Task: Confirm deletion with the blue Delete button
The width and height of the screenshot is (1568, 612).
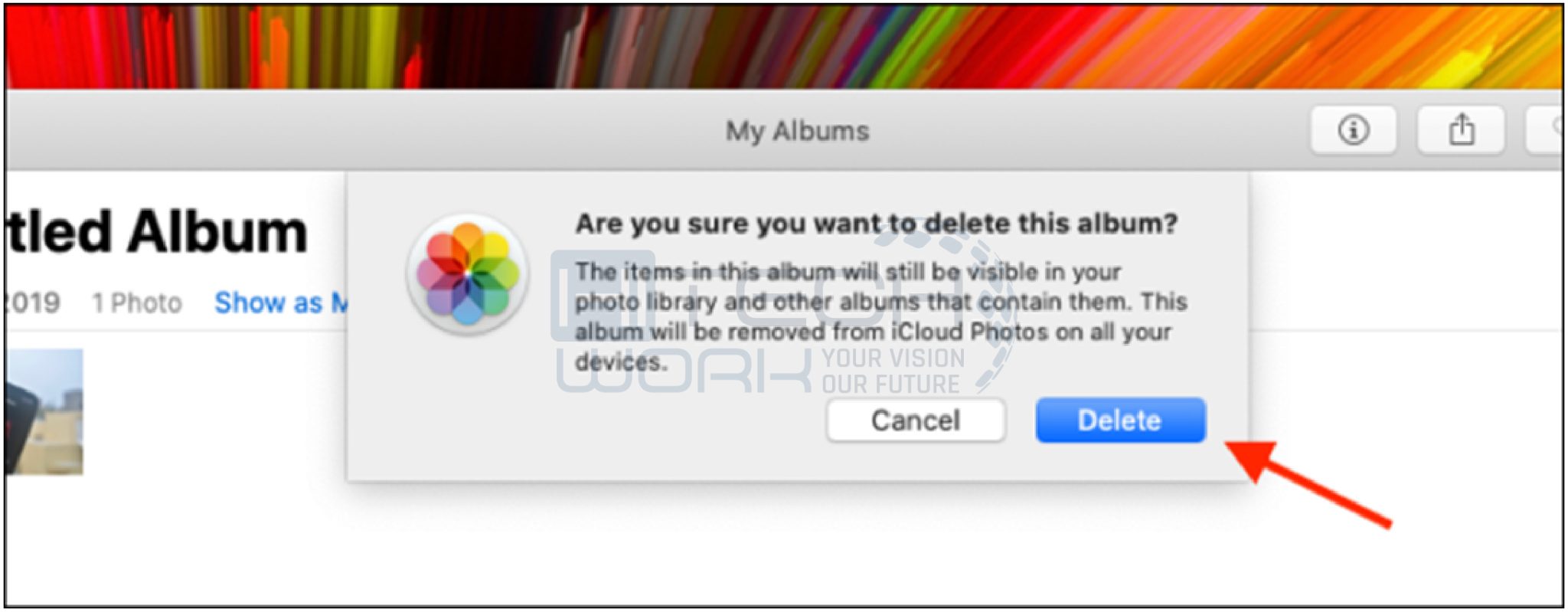Action: (1120, 420)
